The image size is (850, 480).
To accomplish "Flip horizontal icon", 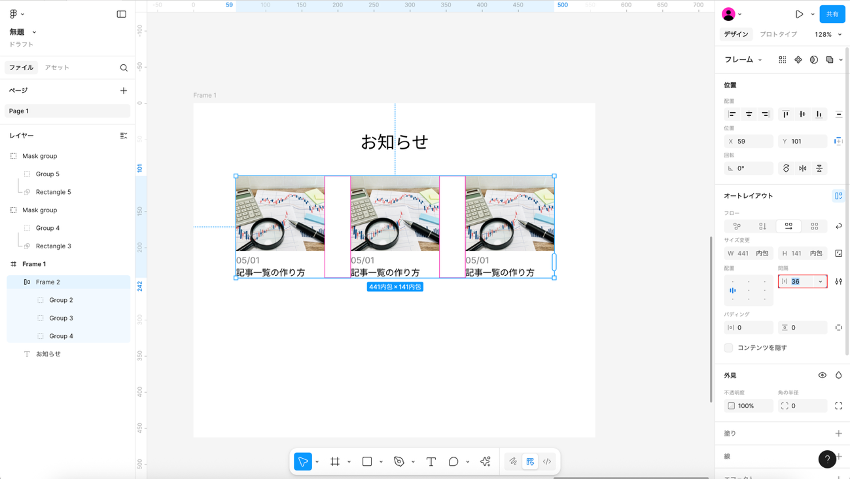I will coord(802,169).
